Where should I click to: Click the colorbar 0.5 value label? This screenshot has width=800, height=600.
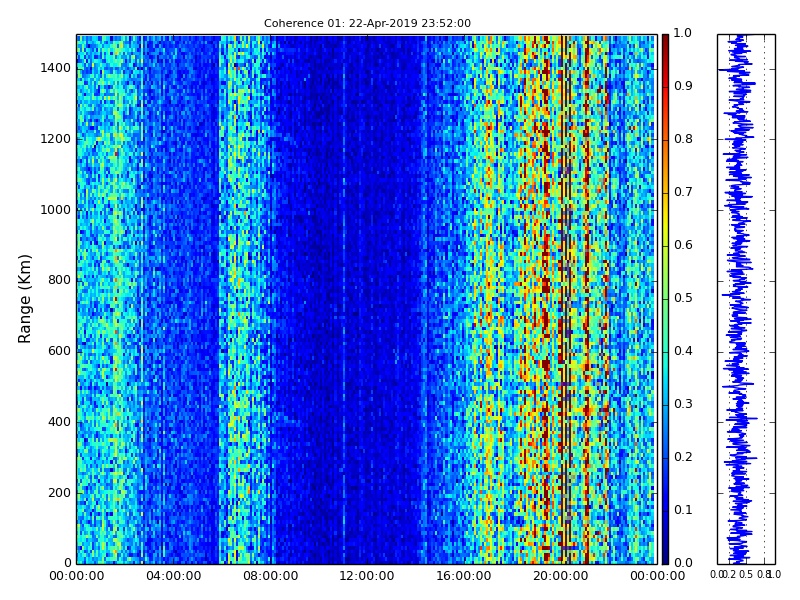tap(683, 298)
